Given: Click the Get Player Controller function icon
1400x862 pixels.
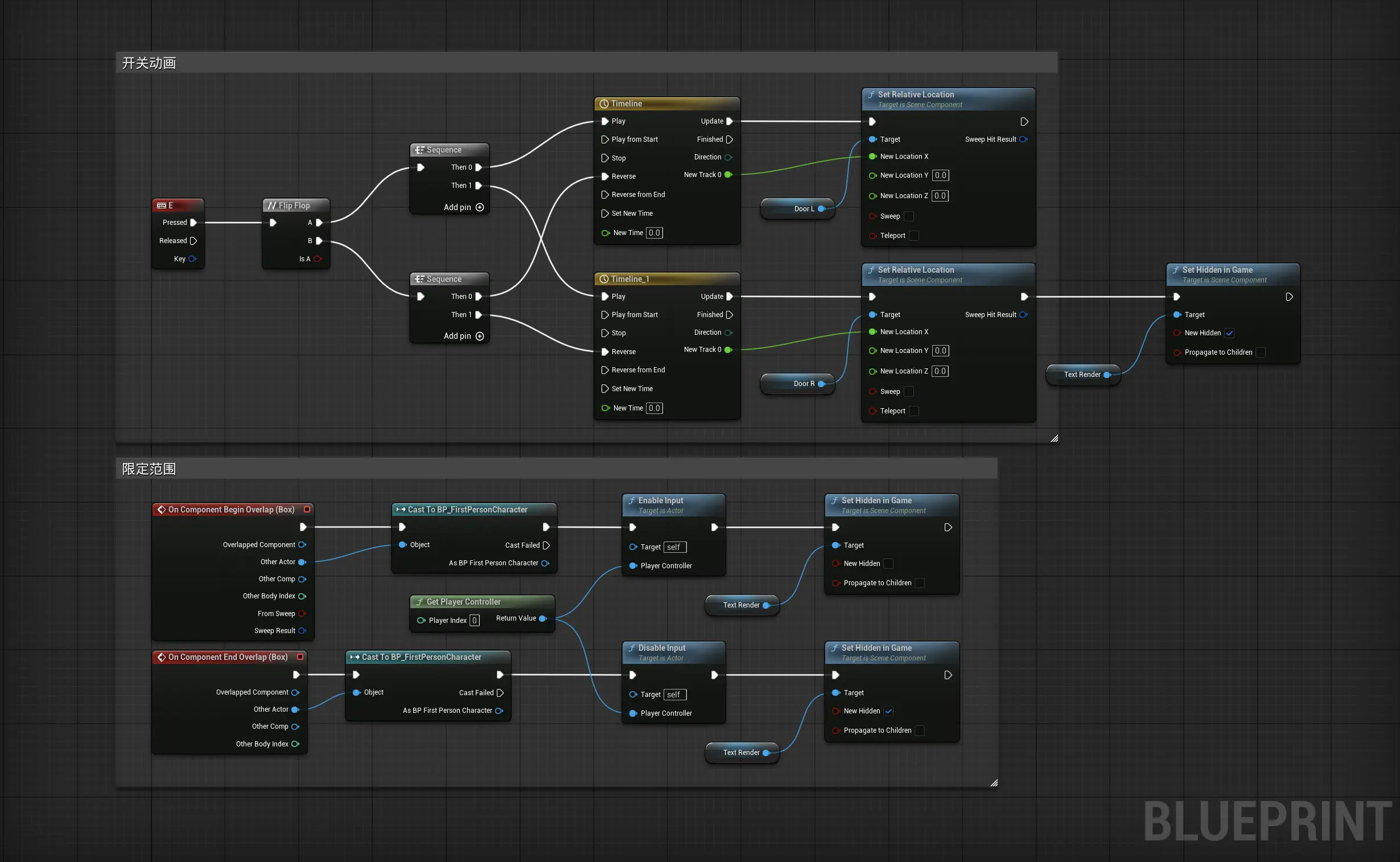Looking at the screenshot, I should (420, 601).
